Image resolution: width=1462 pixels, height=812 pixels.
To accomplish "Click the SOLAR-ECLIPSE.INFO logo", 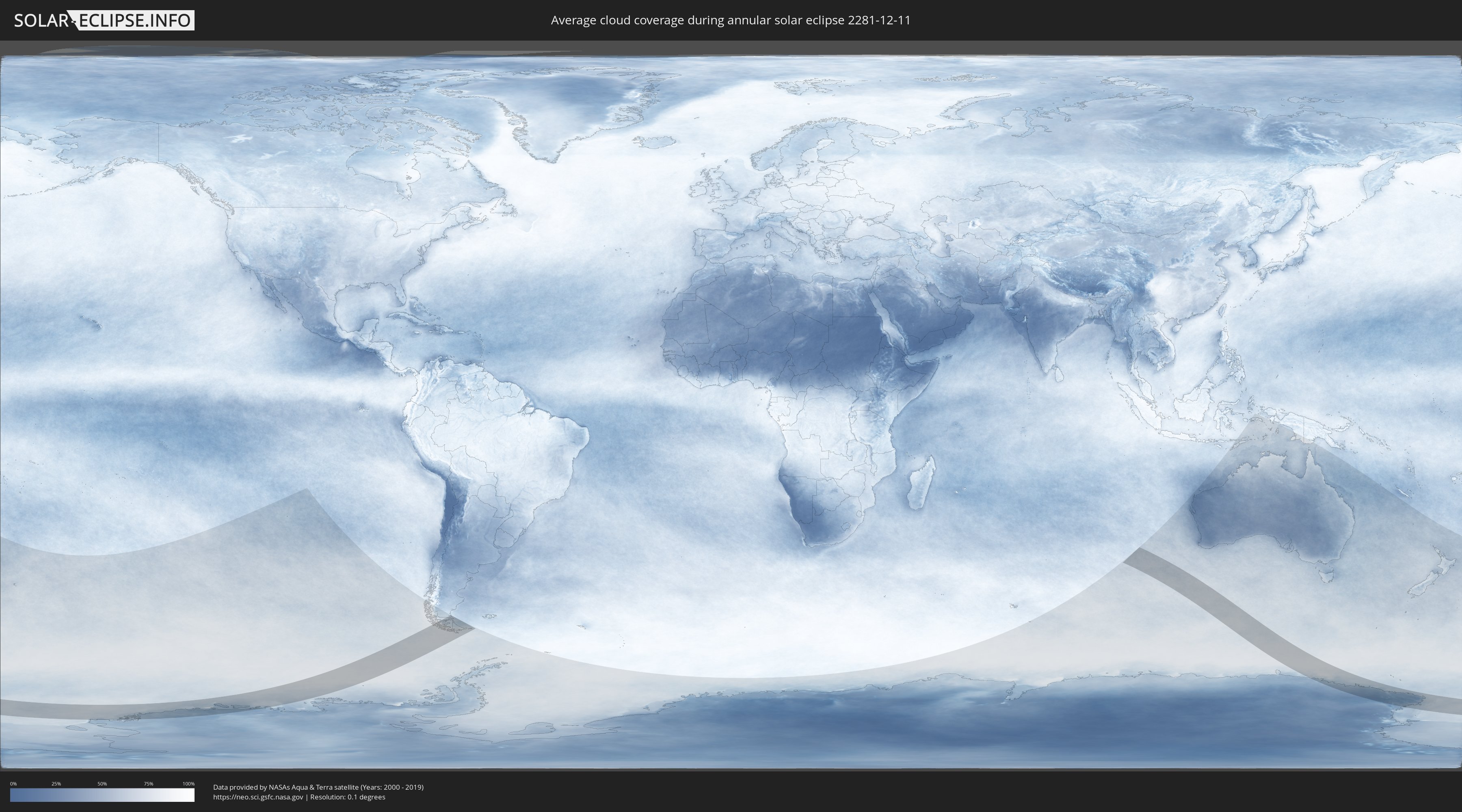I will click(x=104, y=20).
